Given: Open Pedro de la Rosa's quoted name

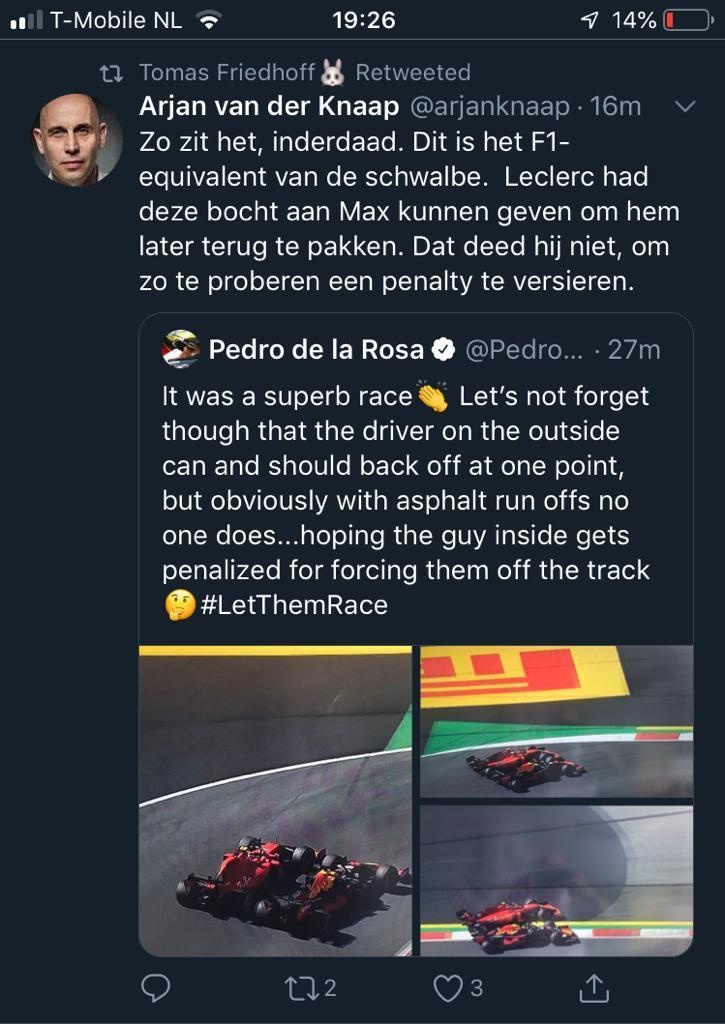Looking at the screenshot, I should click(315, 349).
